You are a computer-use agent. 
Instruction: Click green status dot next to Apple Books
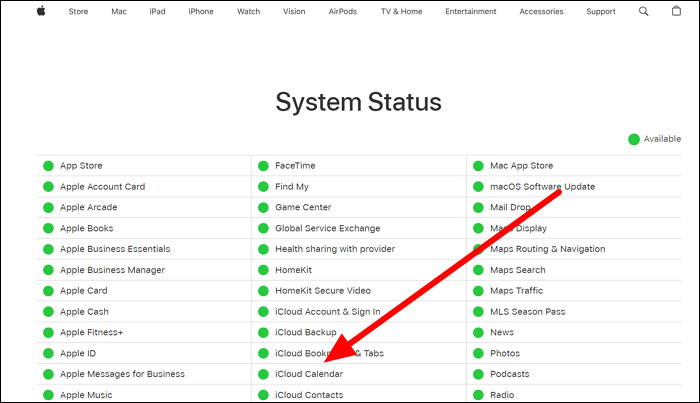coord(48,229)
